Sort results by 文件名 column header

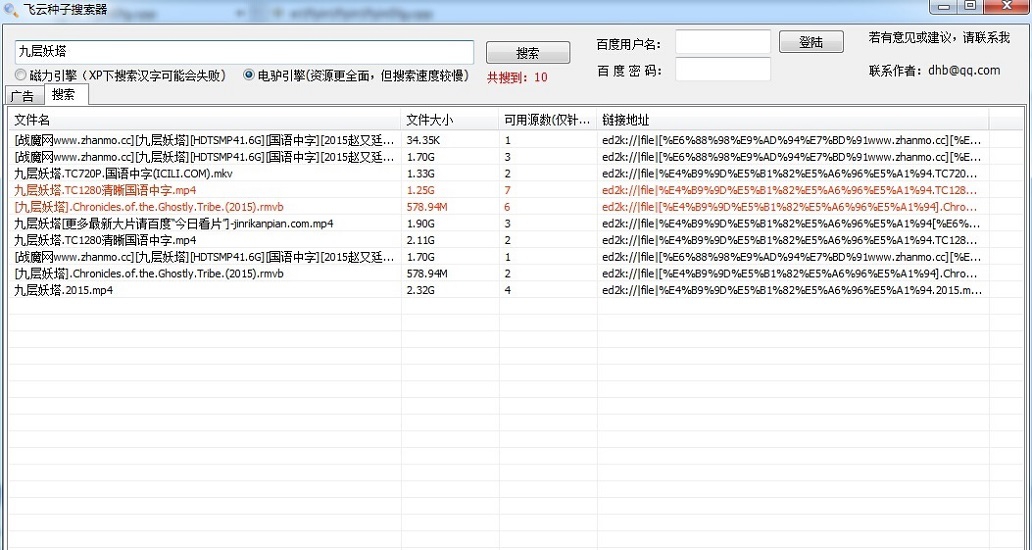click(x=204, y=120)
